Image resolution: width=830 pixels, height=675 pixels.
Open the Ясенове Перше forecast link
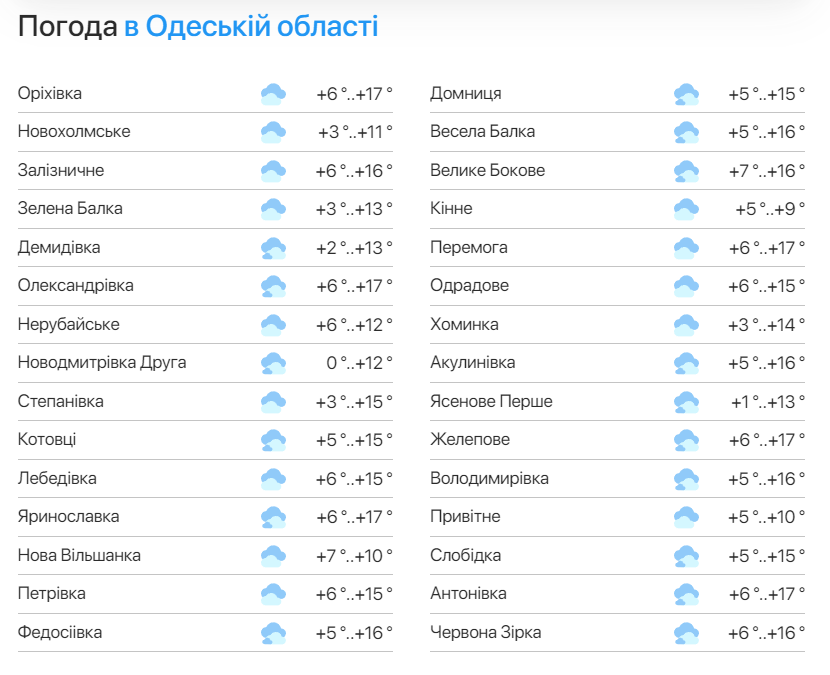tap(491, 402)
